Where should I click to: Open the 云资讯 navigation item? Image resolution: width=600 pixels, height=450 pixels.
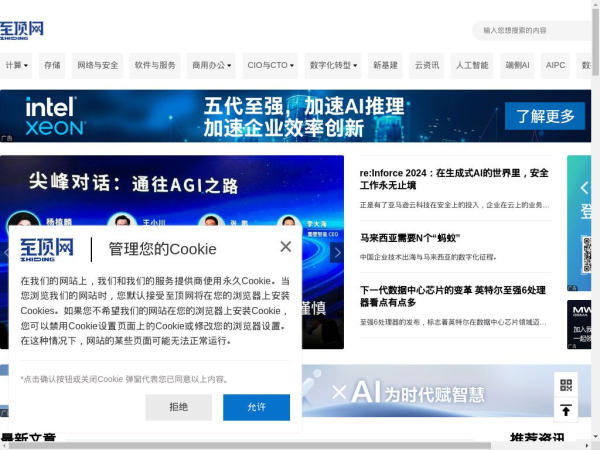(x=427, y=65)
